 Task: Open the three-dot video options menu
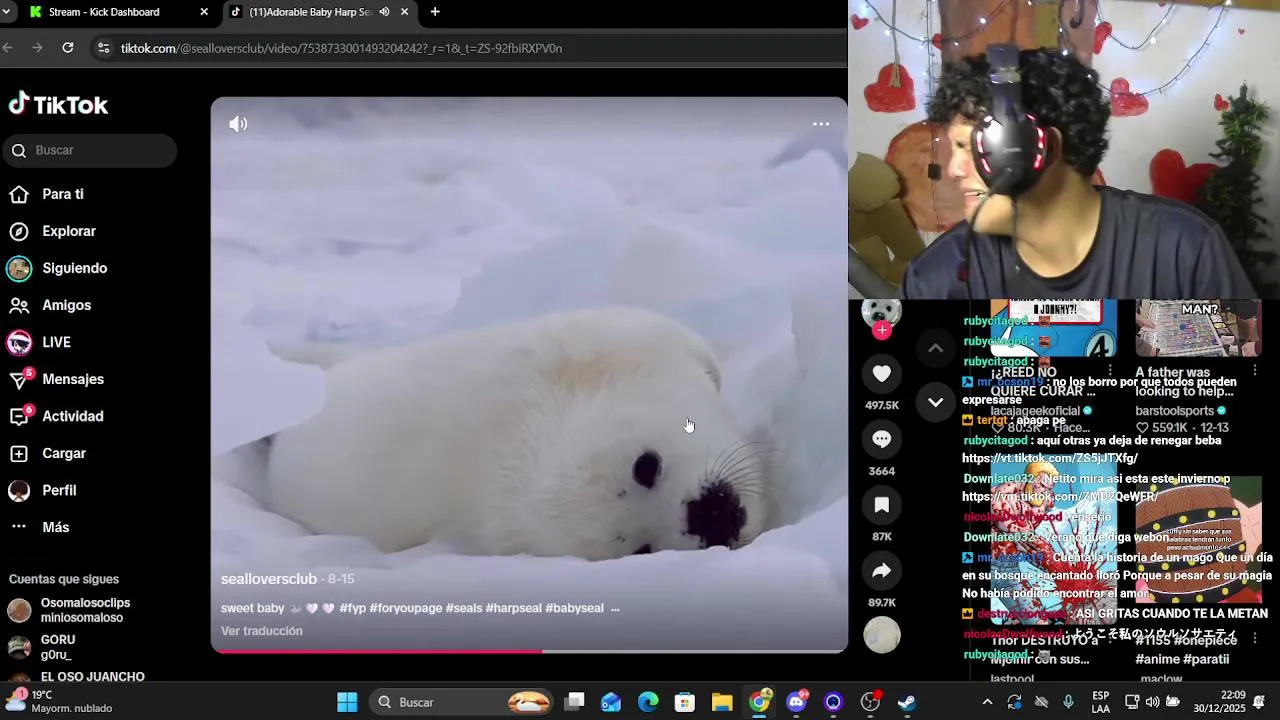[x=821, y=124]
